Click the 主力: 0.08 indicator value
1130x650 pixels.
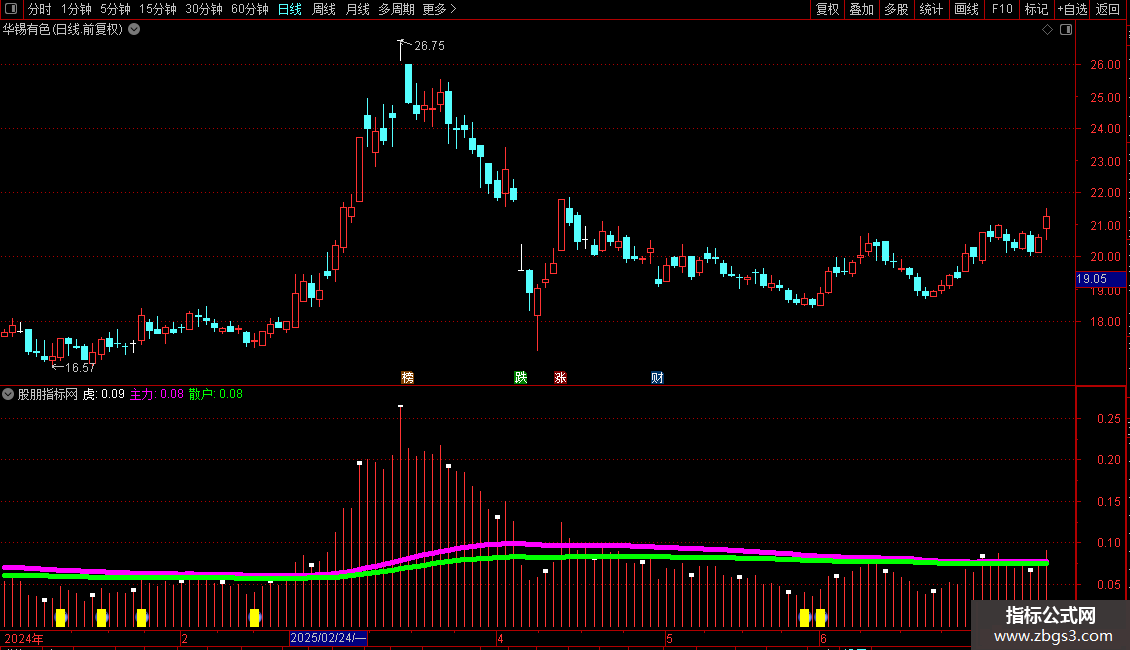coord(156,394)
